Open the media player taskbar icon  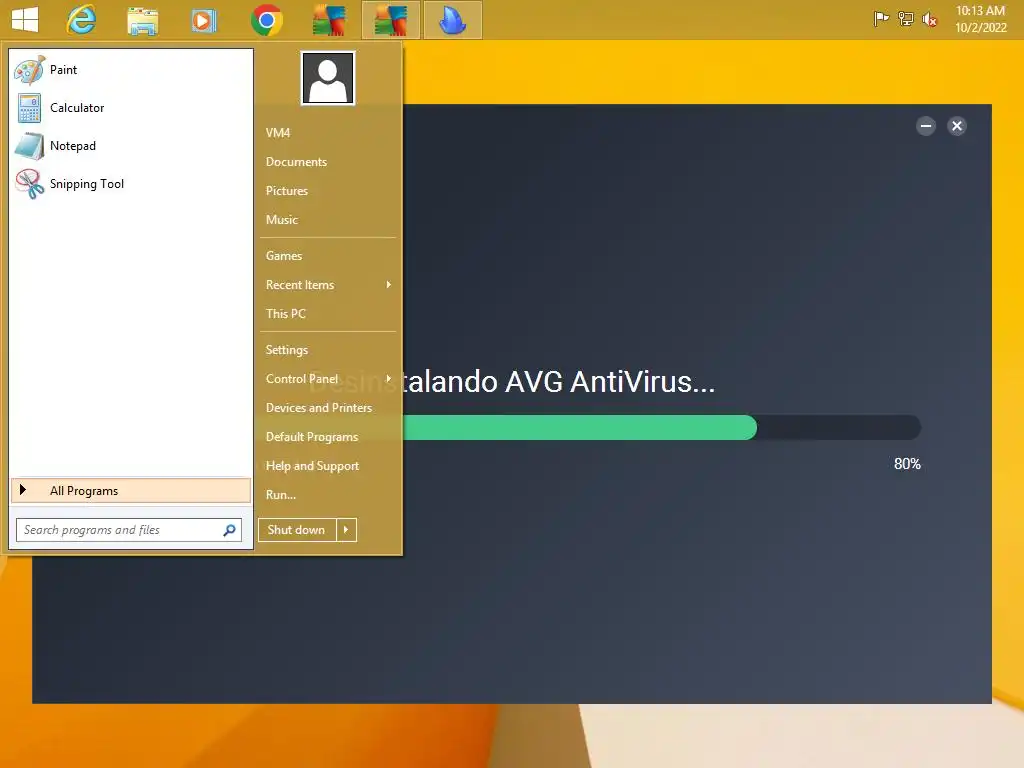click(204, 21)
